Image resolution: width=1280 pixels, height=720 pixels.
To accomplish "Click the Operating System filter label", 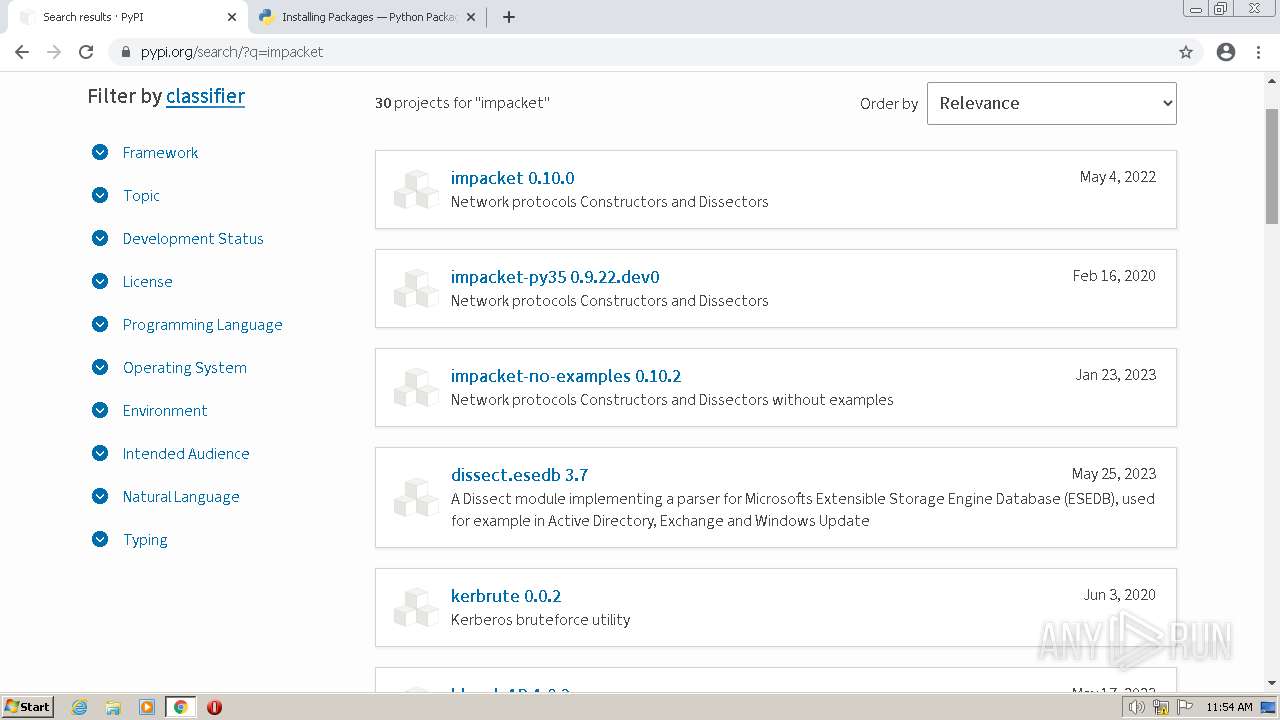I will 184,368.
